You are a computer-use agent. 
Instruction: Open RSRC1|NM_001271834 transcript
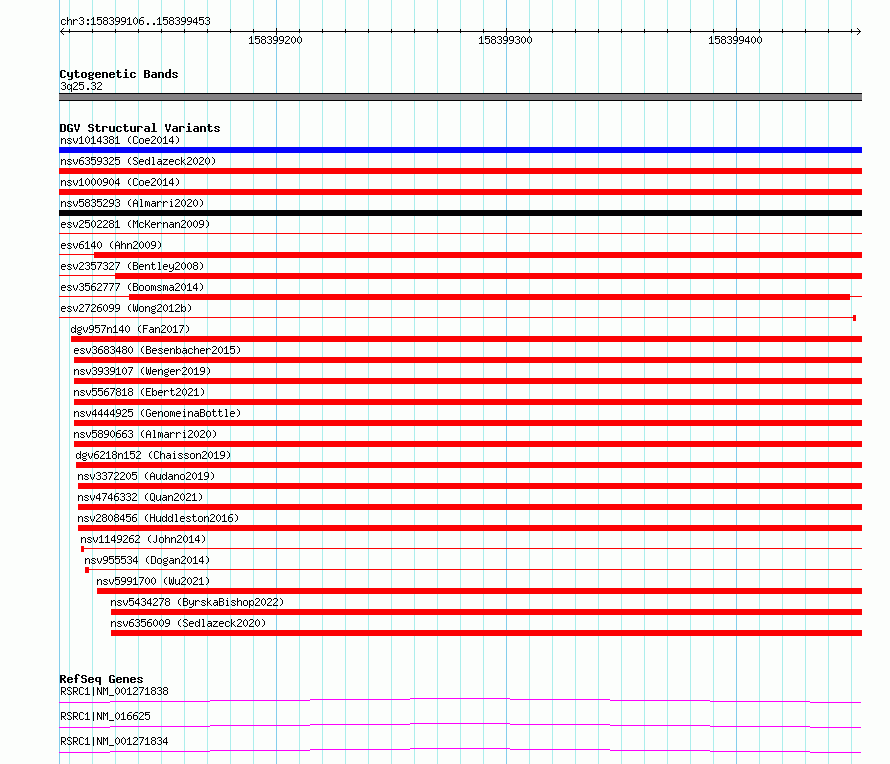pos(114,741)
